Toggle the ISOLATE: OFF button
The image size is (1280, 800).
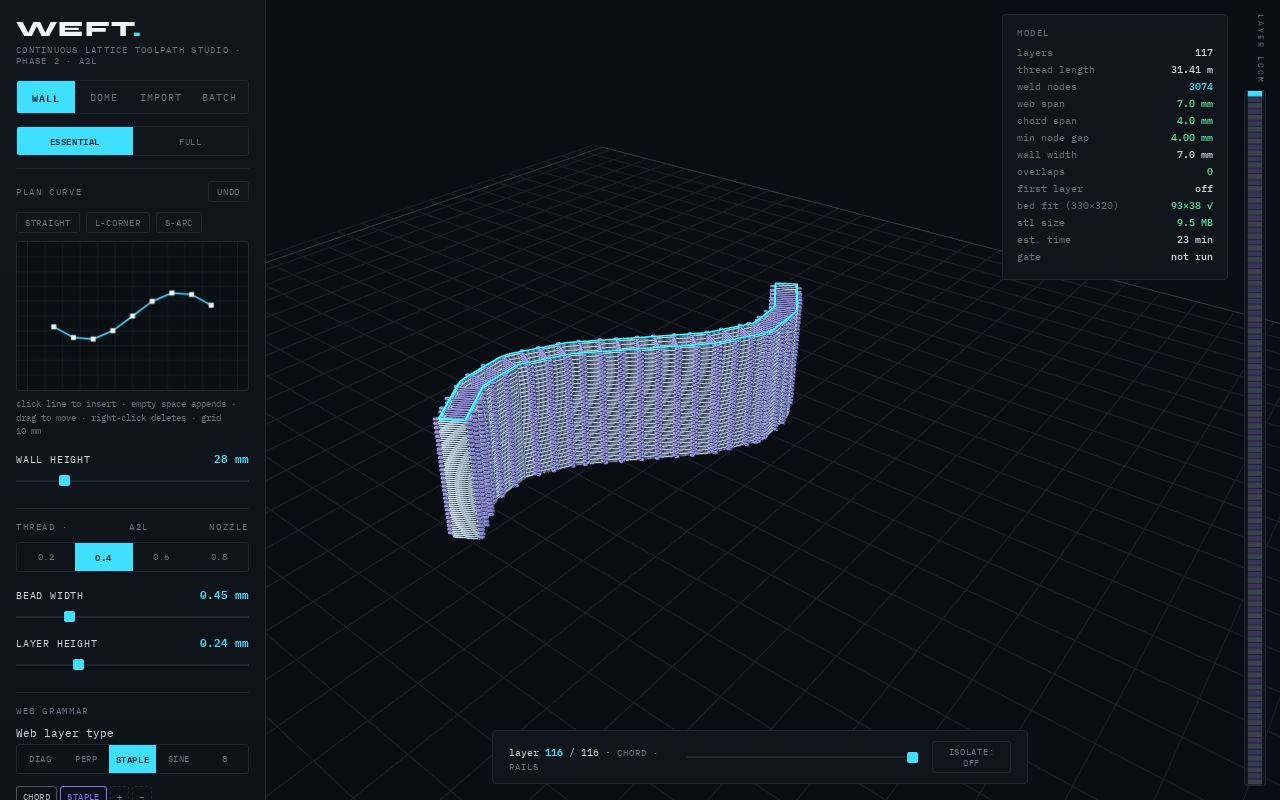coord(971,757)
